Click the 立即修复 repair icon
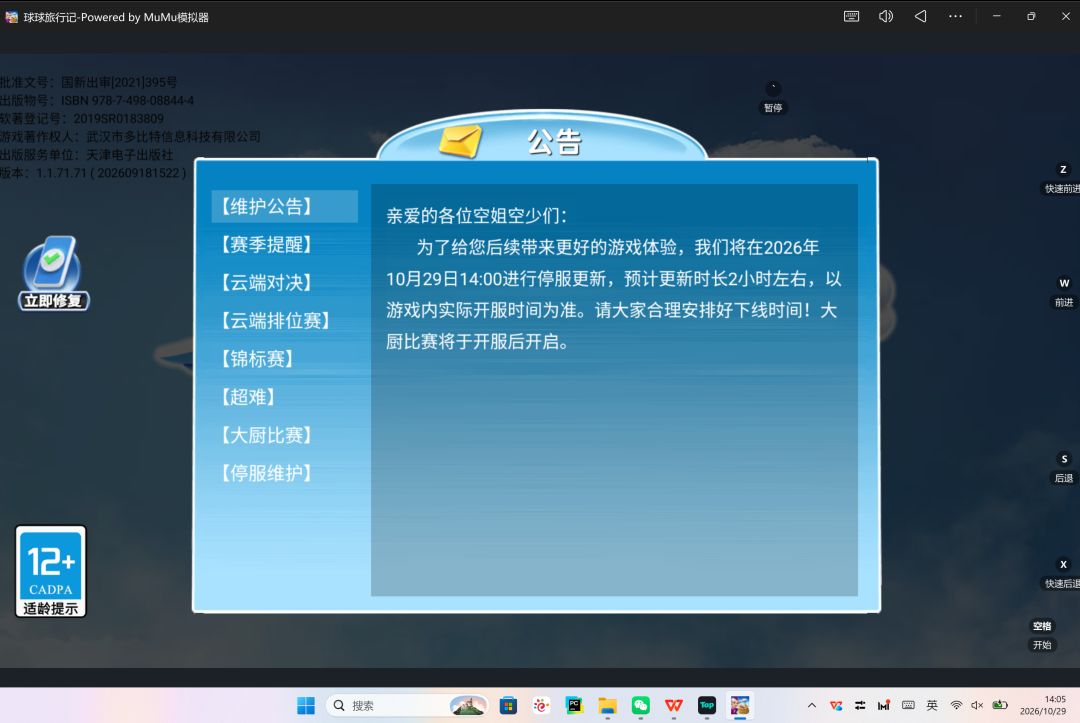Image resolution: width=1080 pixels, height=723 pixels. tap(54, 273)
